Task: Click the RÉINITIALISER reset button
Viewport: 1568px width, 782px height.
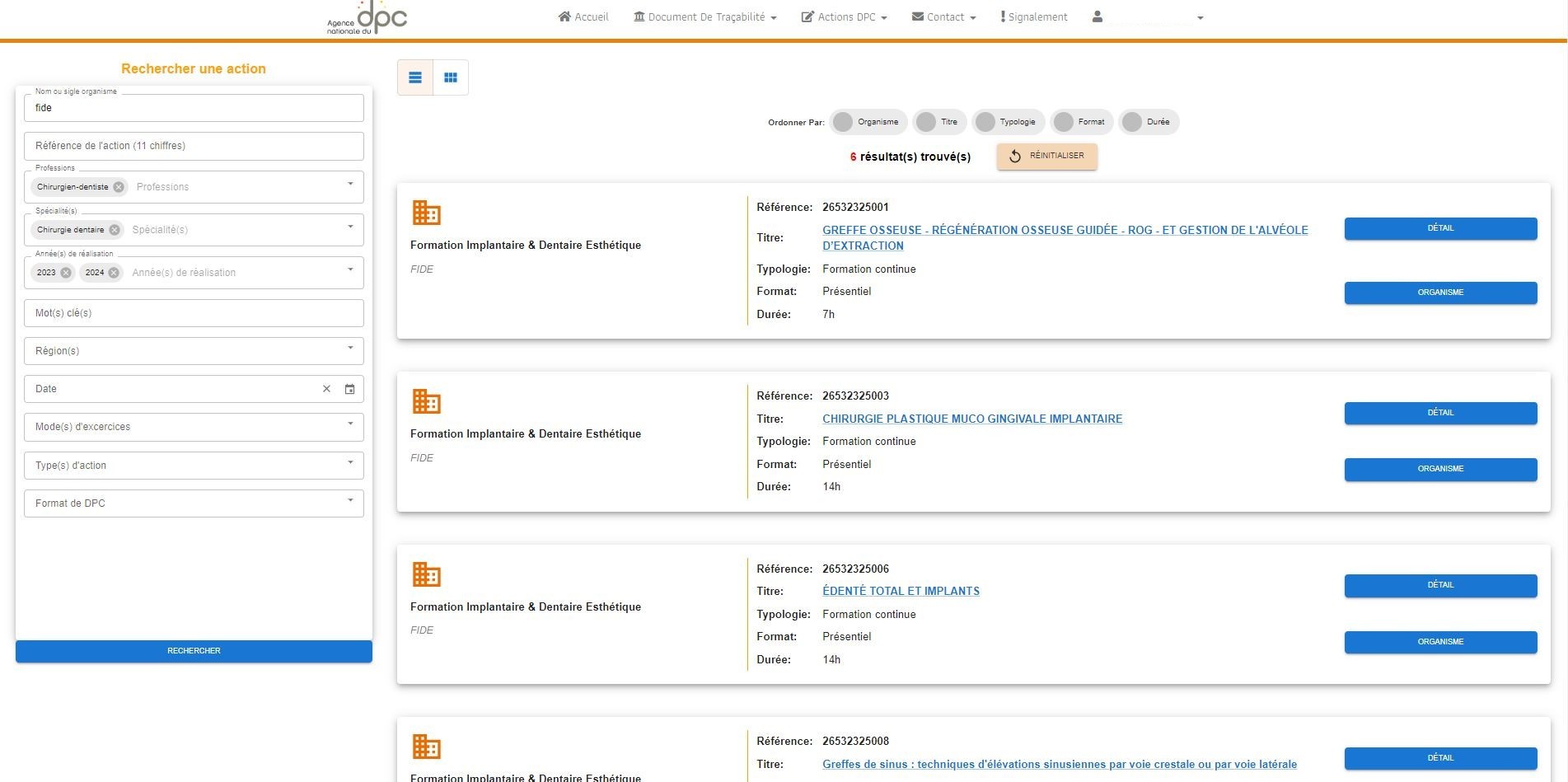Action: [x=1046, y=156]
